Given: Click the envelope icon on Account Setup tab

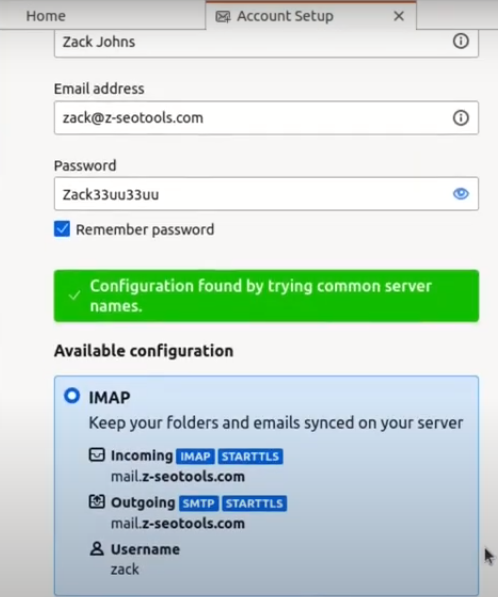Looking at the screenshot, I should pos(223,16).
